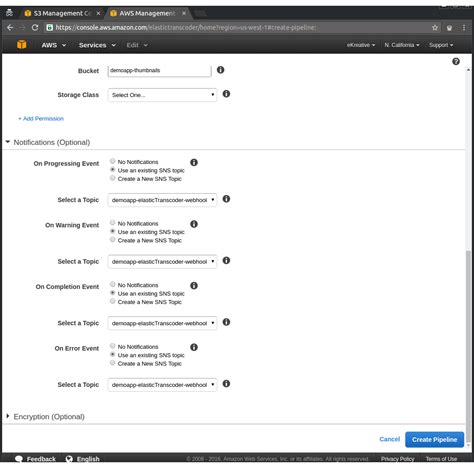
Task: Switch to AWS Management tab
Action: (147, 13)
